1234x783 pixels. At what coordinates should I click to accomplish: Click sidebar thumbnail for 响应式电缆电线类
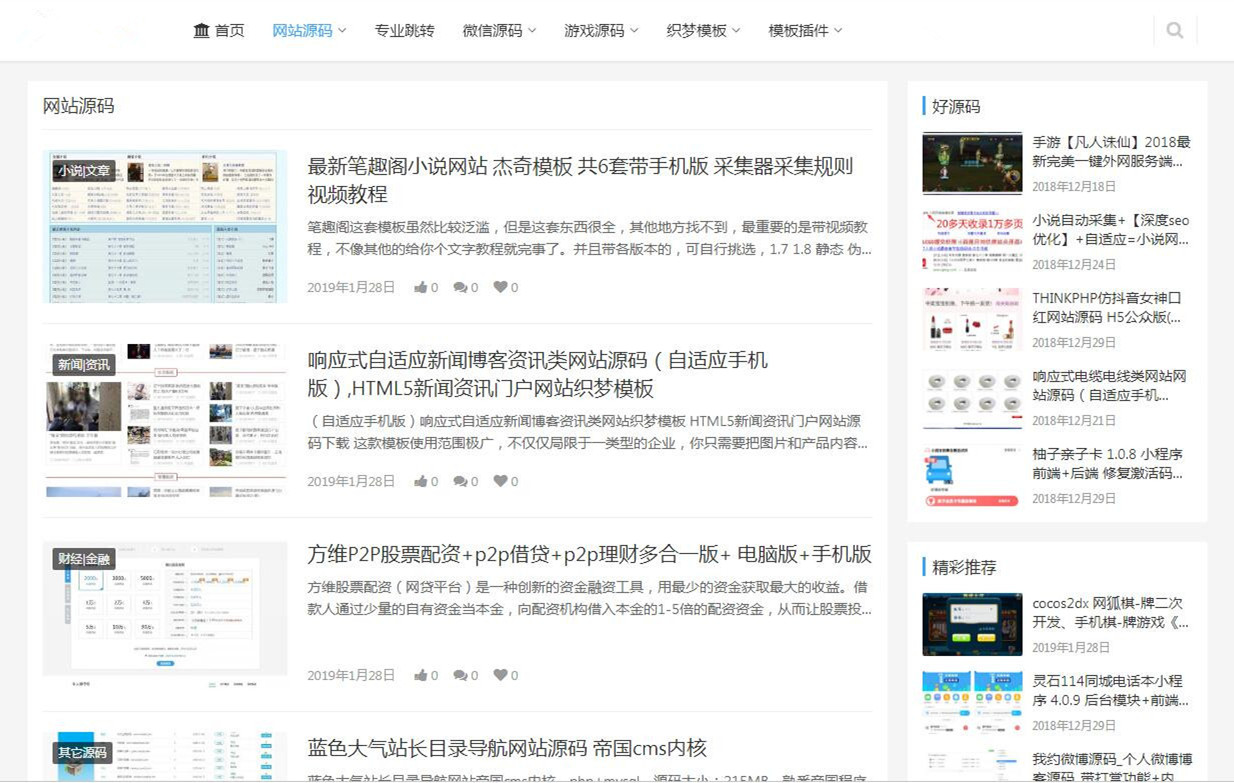coord(972,396)
